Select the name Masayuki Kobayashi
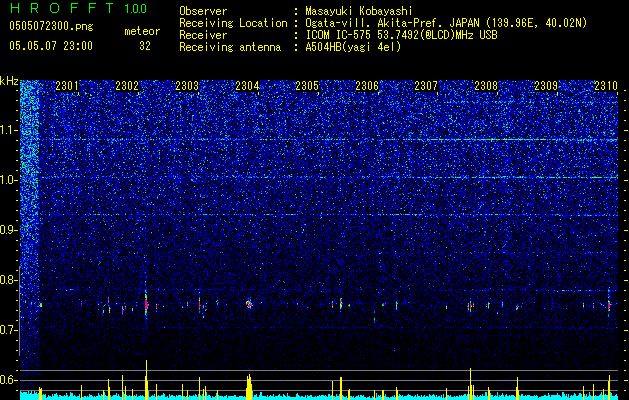The height and width of the screenshot is (400, 629). 358,11
